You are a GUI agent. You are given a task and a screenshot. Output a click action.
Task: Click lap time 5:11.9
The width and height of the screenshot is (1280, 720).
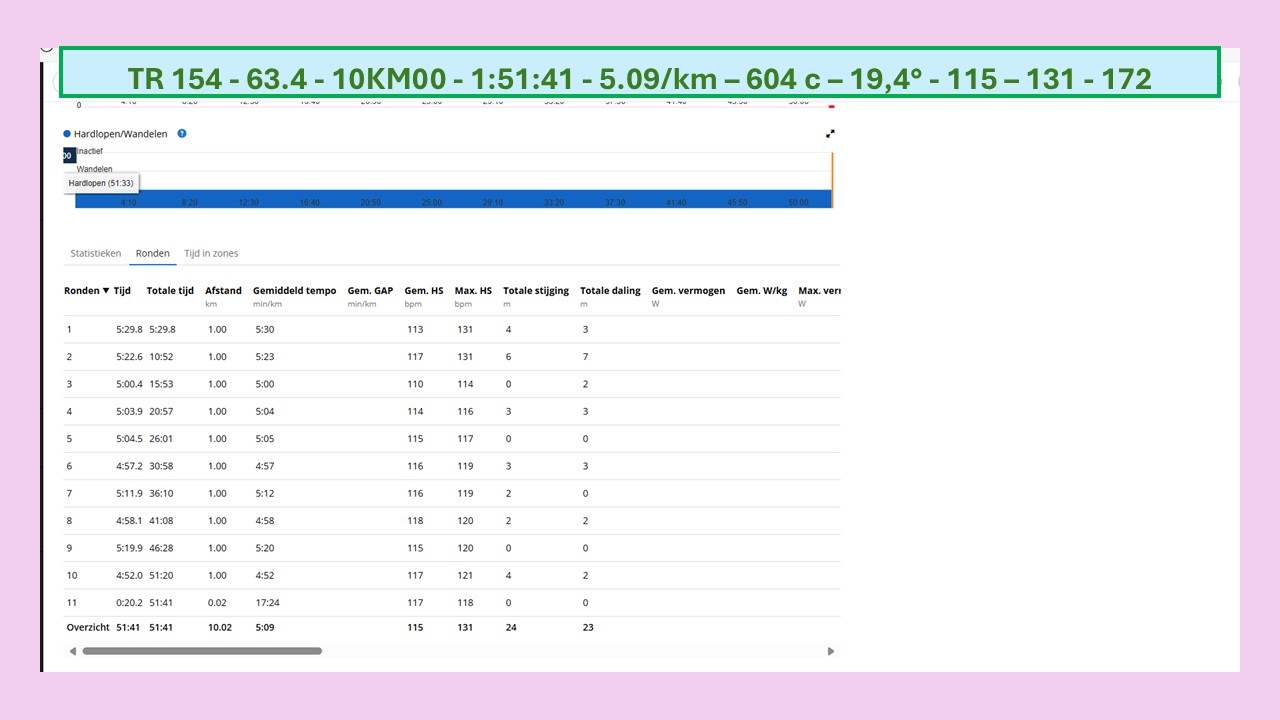point(129,493)
